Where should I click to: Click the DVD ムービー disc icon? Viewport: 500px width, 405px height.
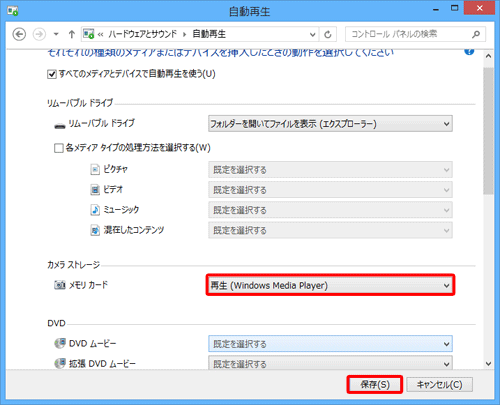tap(60, 343)
